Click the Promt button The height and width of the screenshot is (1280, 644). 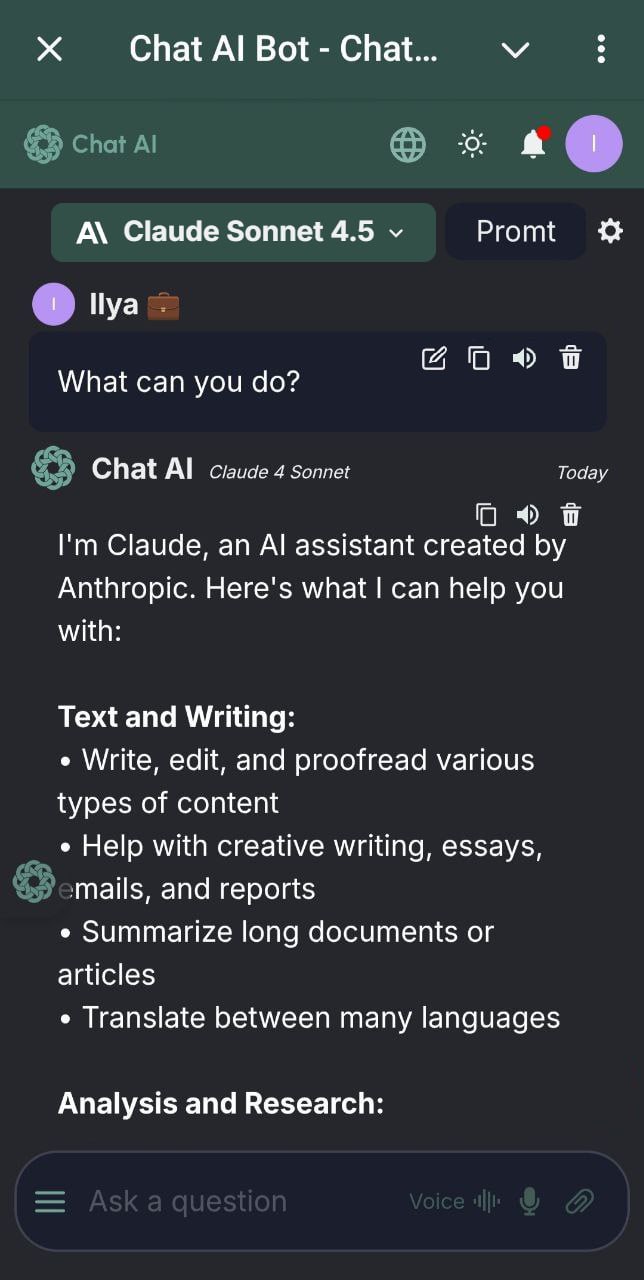[515, 232]
